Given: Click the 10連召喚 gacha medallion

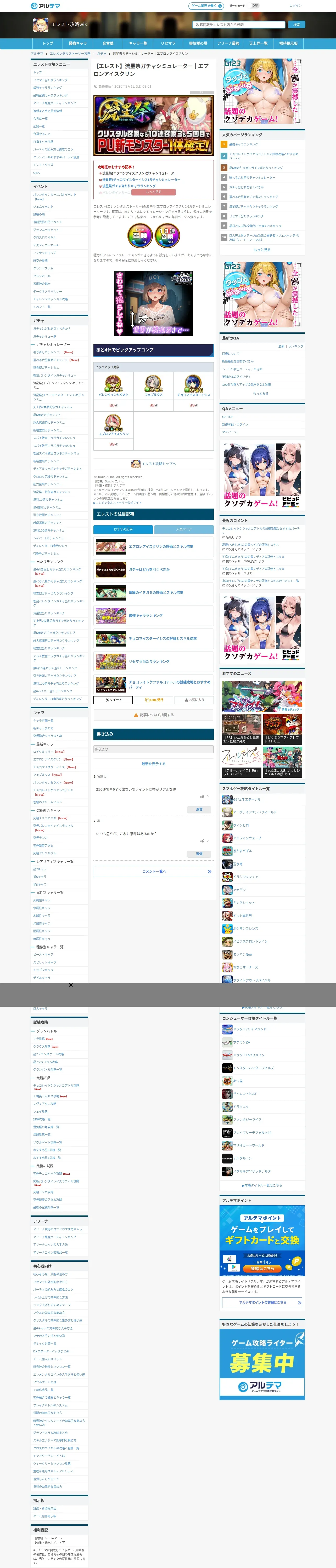Looking at the screenshot, I should pyautogui.click(x=167, y=235).
